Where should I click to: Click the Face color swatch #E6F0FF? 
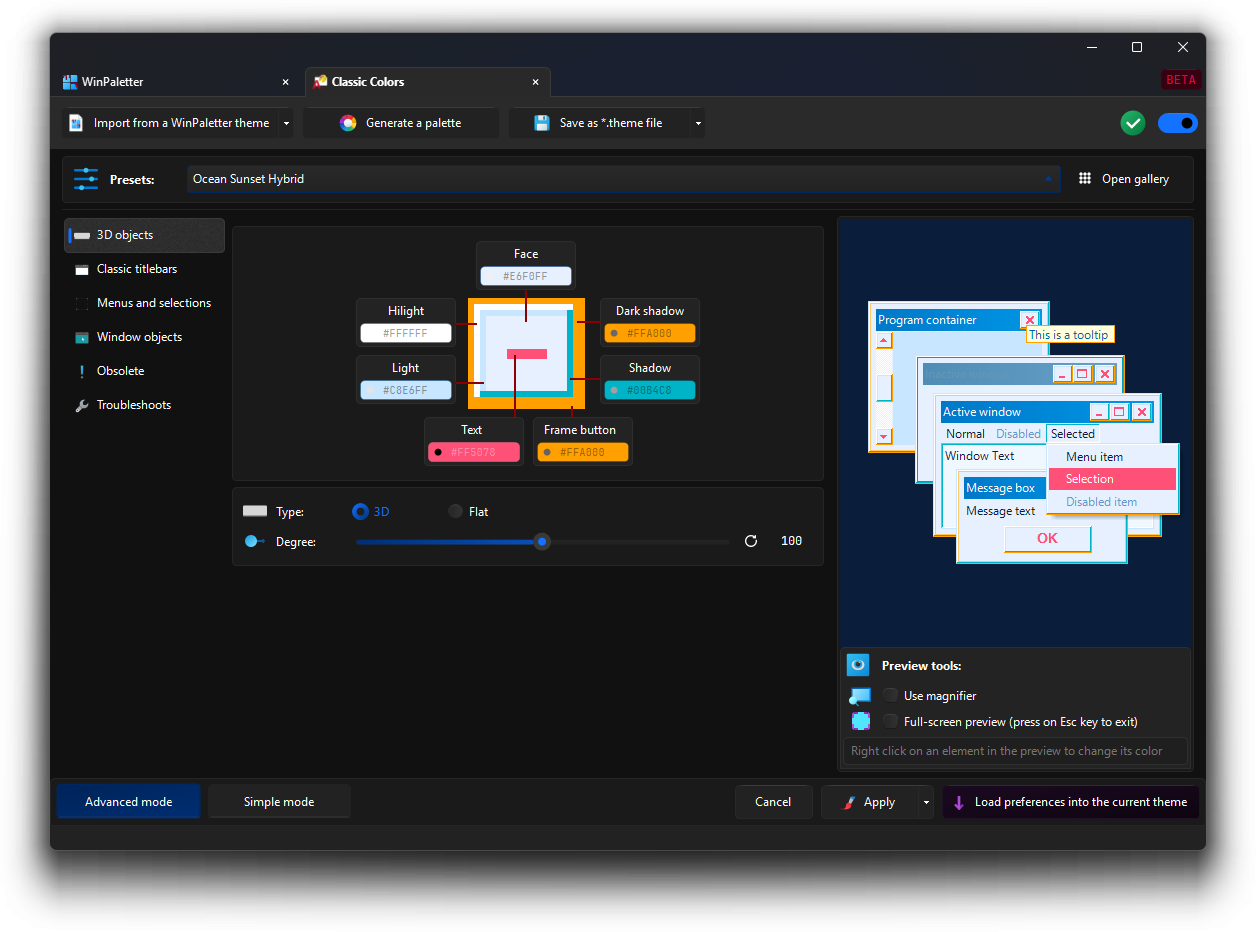tap(526, 276)
